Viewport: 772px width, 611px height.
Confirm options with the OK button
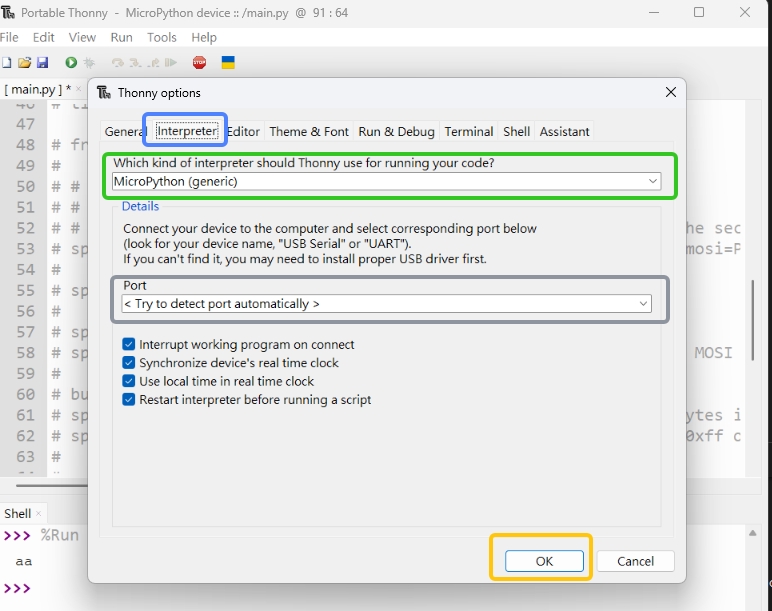pyautogui.click(x=544, y=561)
